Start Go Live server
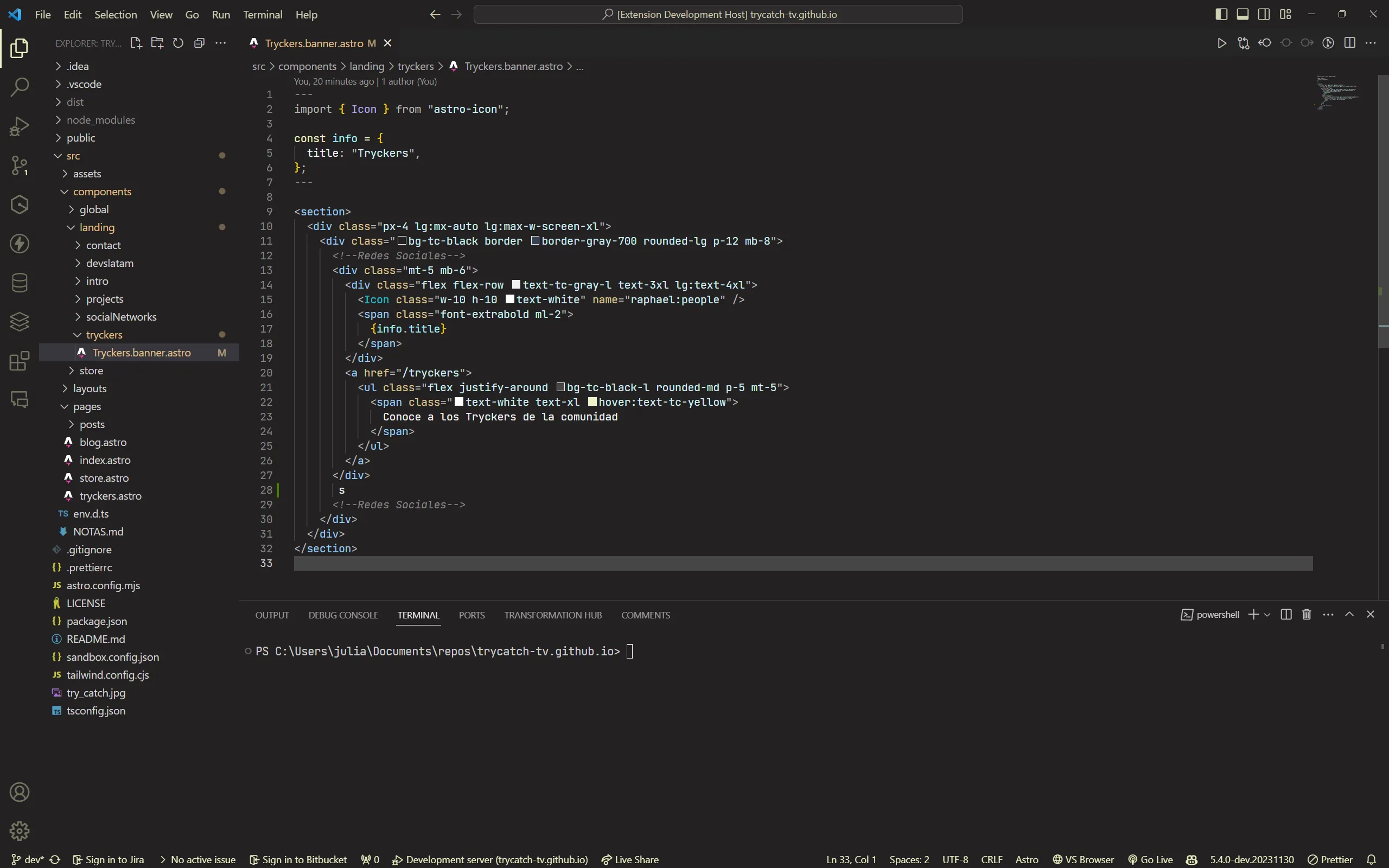Screen dimensions: 1389x868 [1151, 859]
